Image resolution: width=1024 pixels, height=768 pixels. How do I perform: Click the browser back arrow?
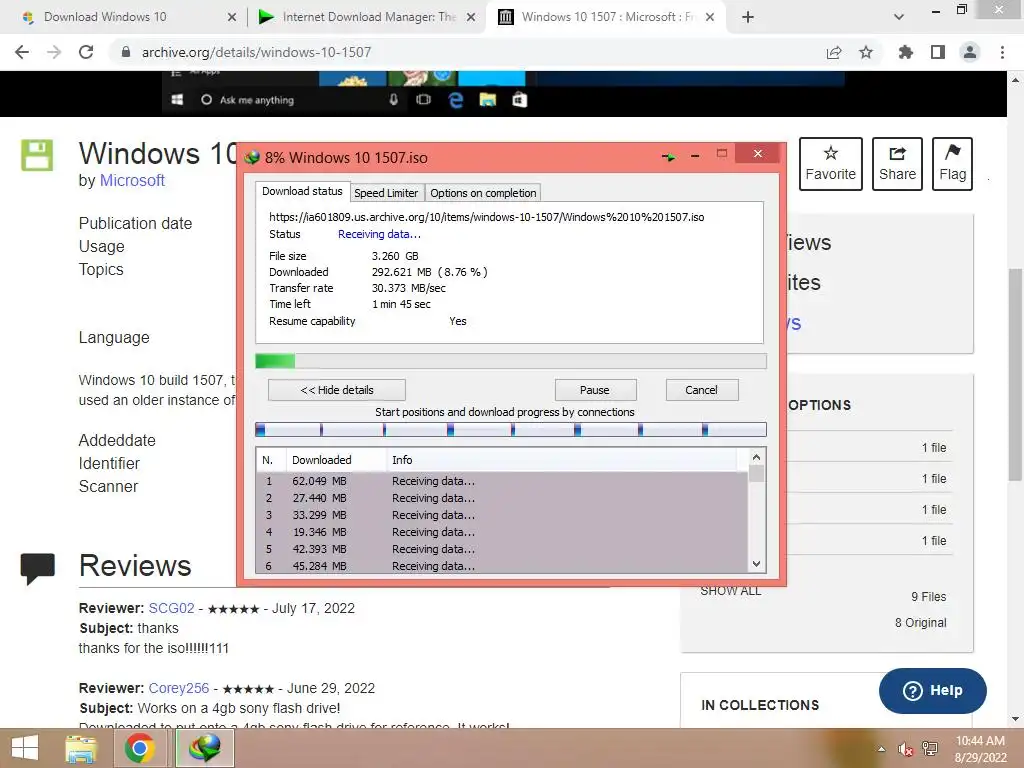(x=22, y=52)
